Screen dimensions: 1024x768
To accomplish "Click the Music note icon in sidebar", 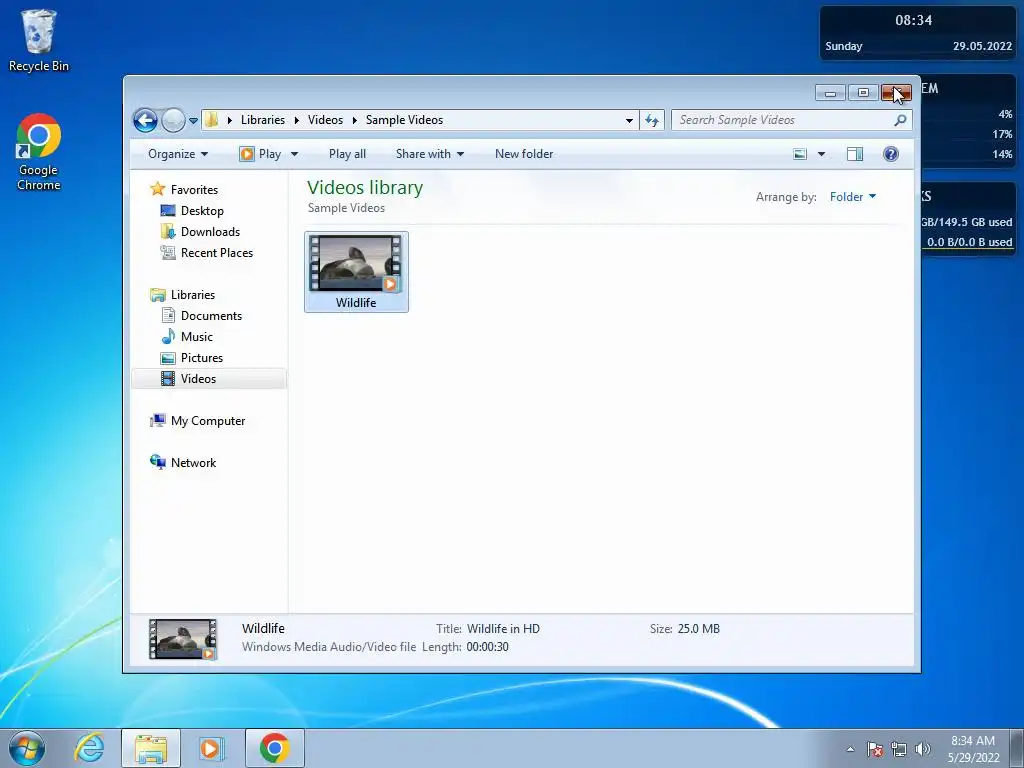I will pos(168,336).
